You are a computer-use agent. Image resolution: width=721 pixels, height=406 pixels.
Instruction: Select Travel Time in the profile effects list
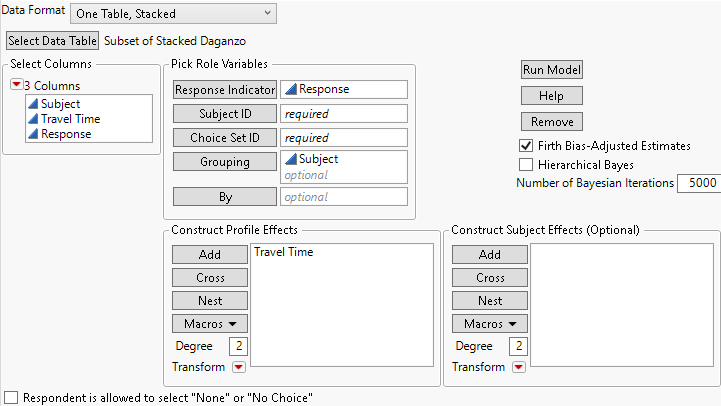283,252
